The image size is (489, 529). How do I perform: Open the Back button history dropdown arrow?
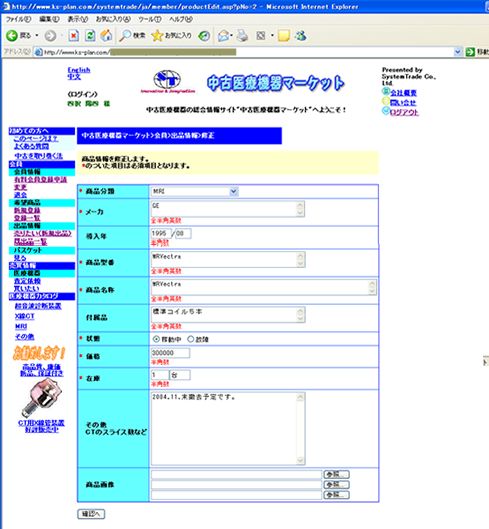37,35
